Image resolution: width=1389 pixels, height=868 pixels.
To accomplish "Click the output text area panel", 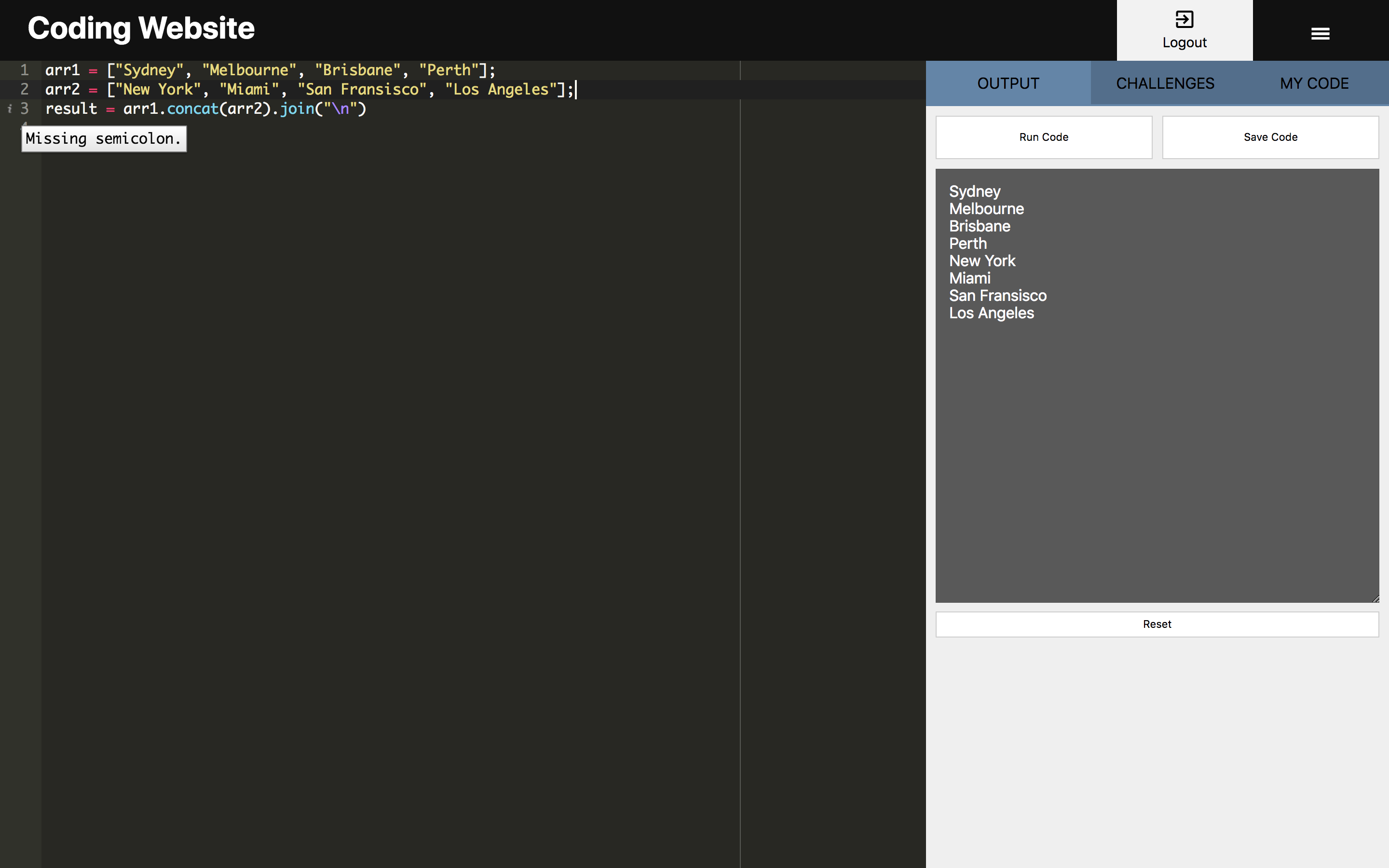I will point(1157,384).
